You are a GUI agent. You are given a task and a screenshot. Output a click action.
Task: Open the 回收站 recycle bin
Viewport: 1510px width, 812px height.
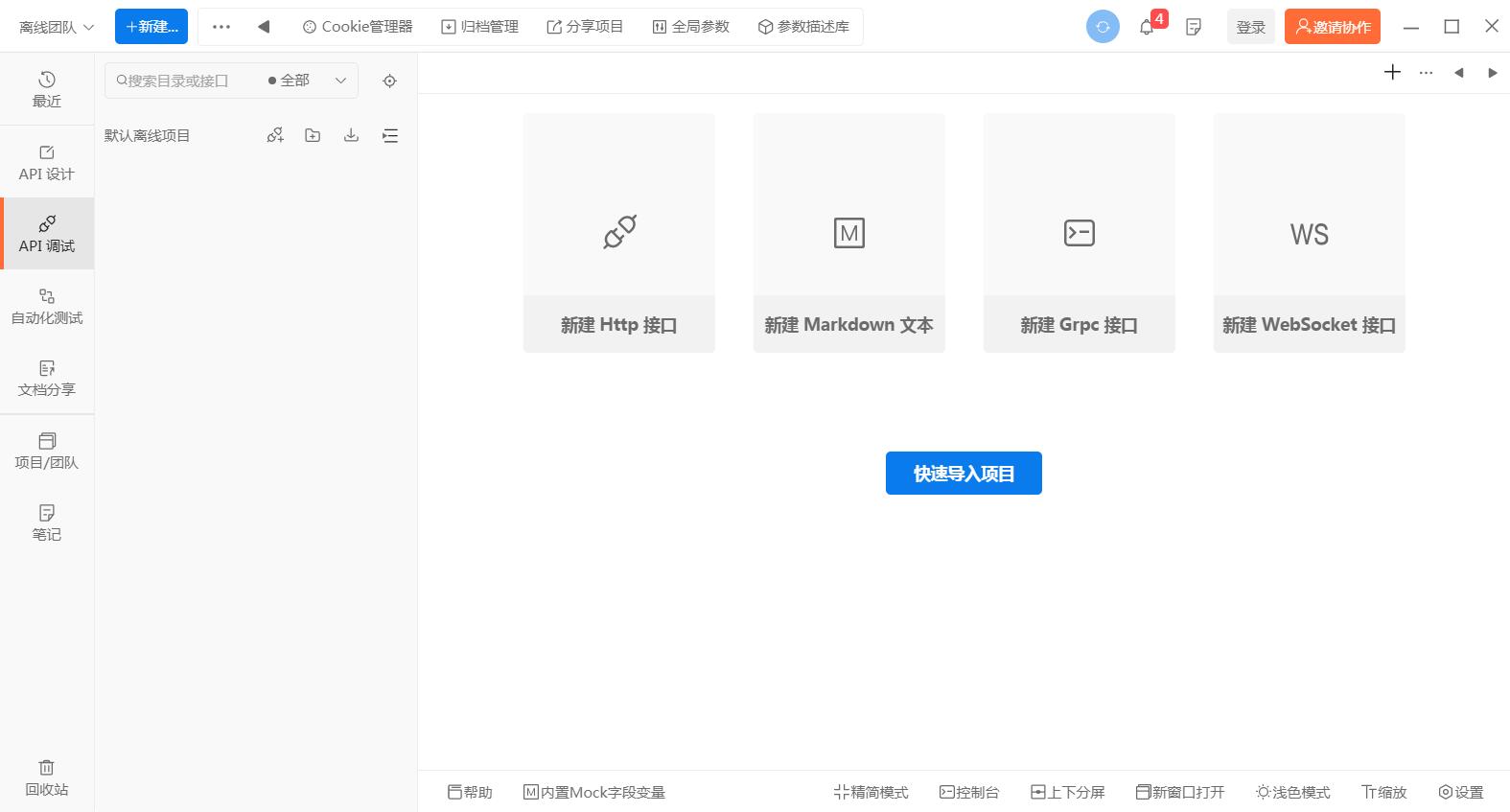[46, 777]
